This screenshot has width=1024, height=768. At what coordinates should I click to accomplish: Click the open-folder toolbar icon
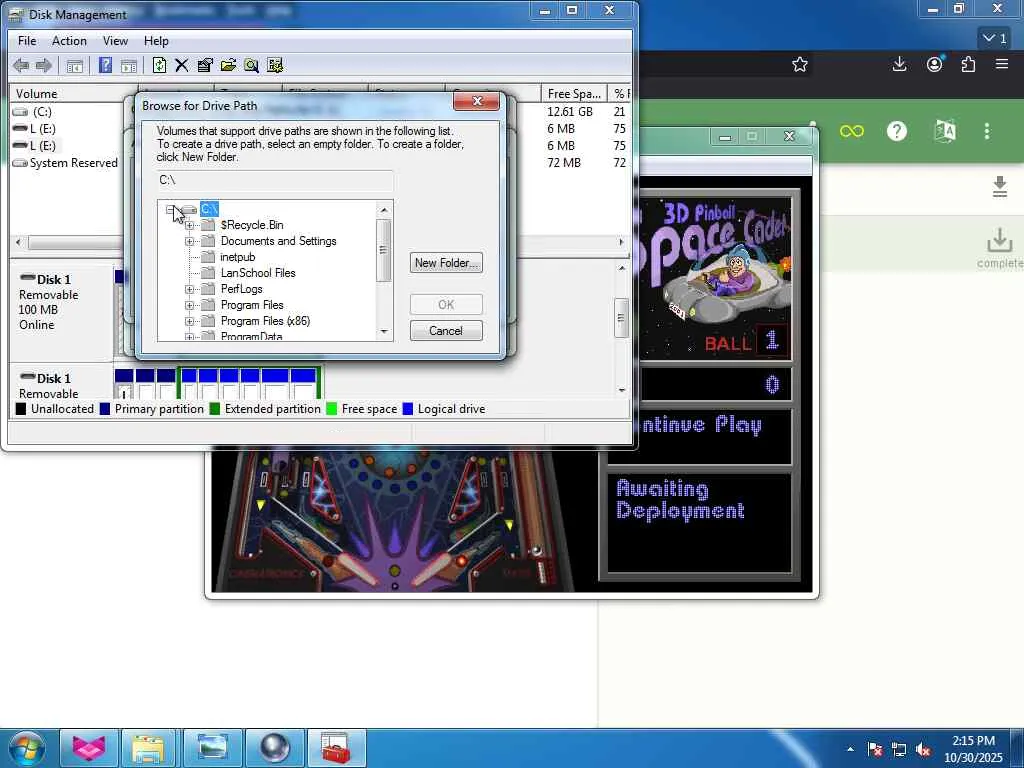(228, 65)
